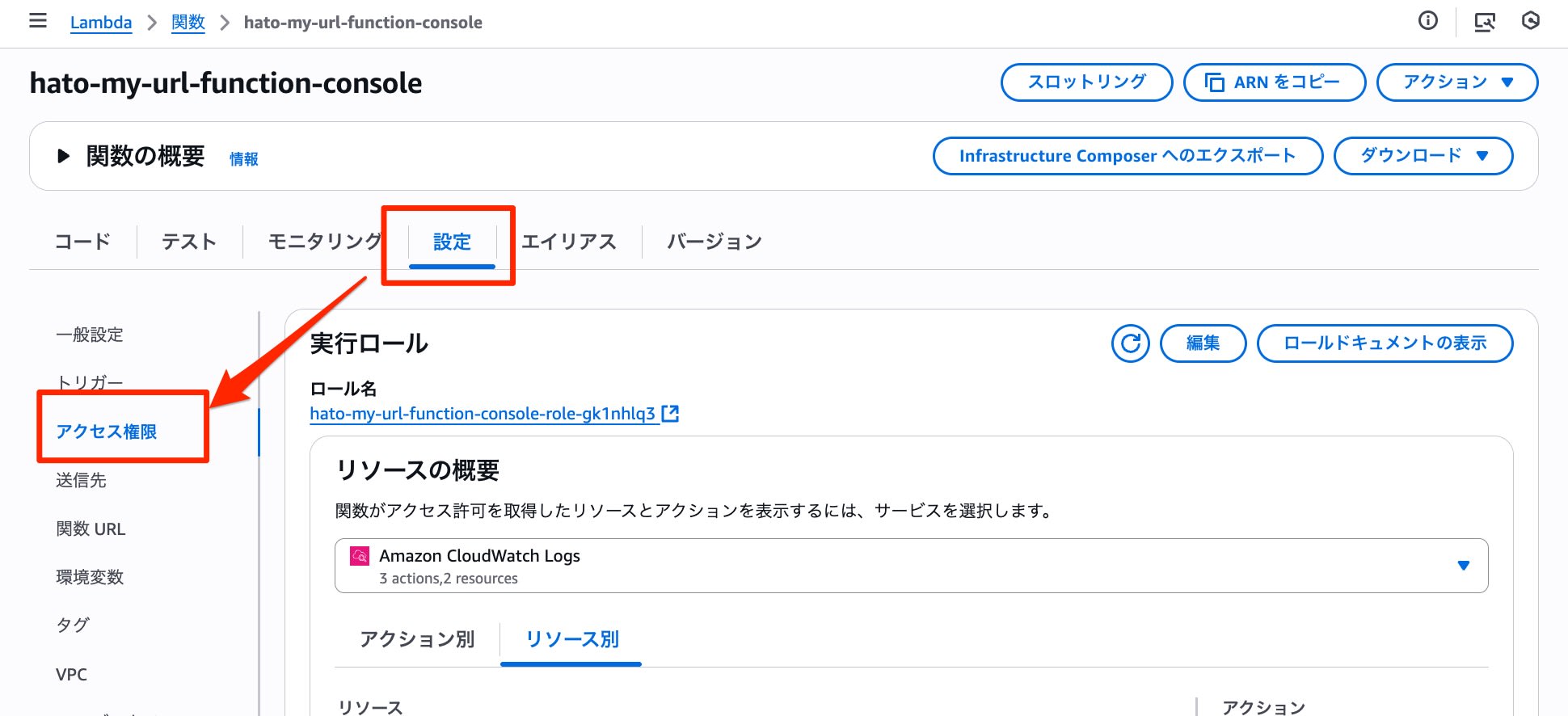Image resolution: width=1568 pixels, height=716 pixels.
Task: Click the 実行ロール heading
Action: coord(369,343)
